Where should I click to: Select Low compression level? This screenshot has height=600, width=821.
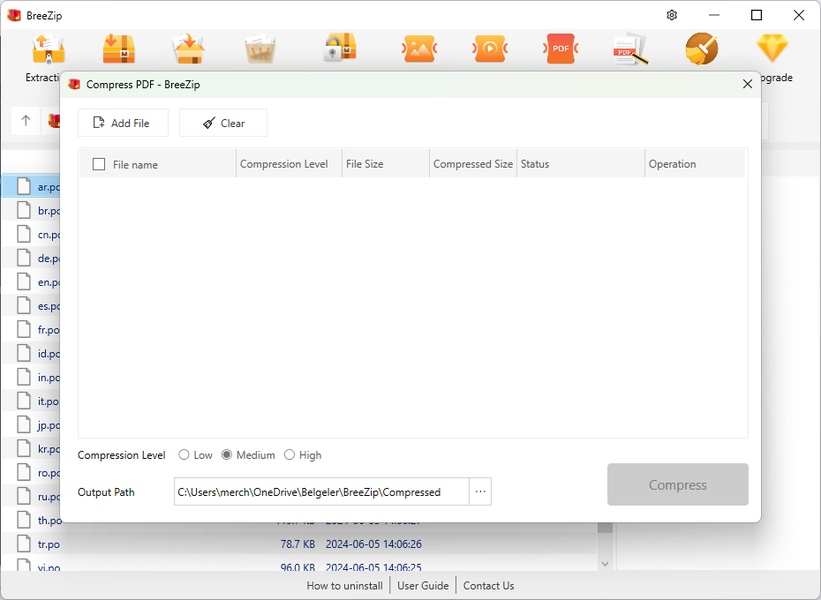[184, 455]
